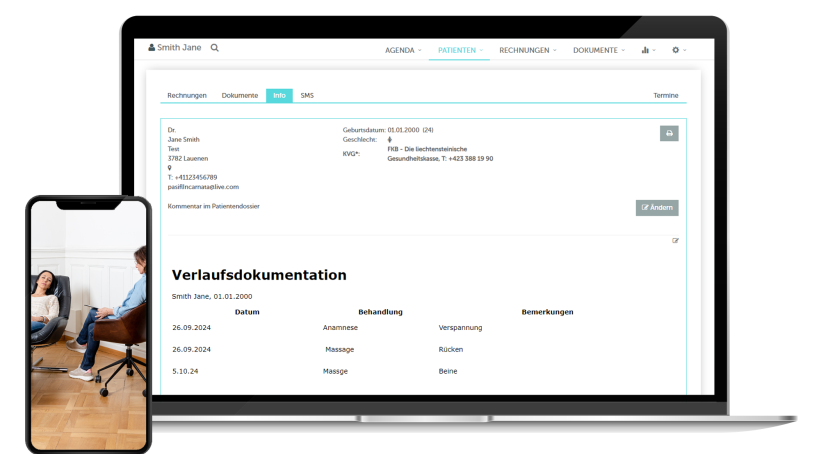826x454 pixels.
Task: Go to the Termine tab
Action: (x=665, y=96)
